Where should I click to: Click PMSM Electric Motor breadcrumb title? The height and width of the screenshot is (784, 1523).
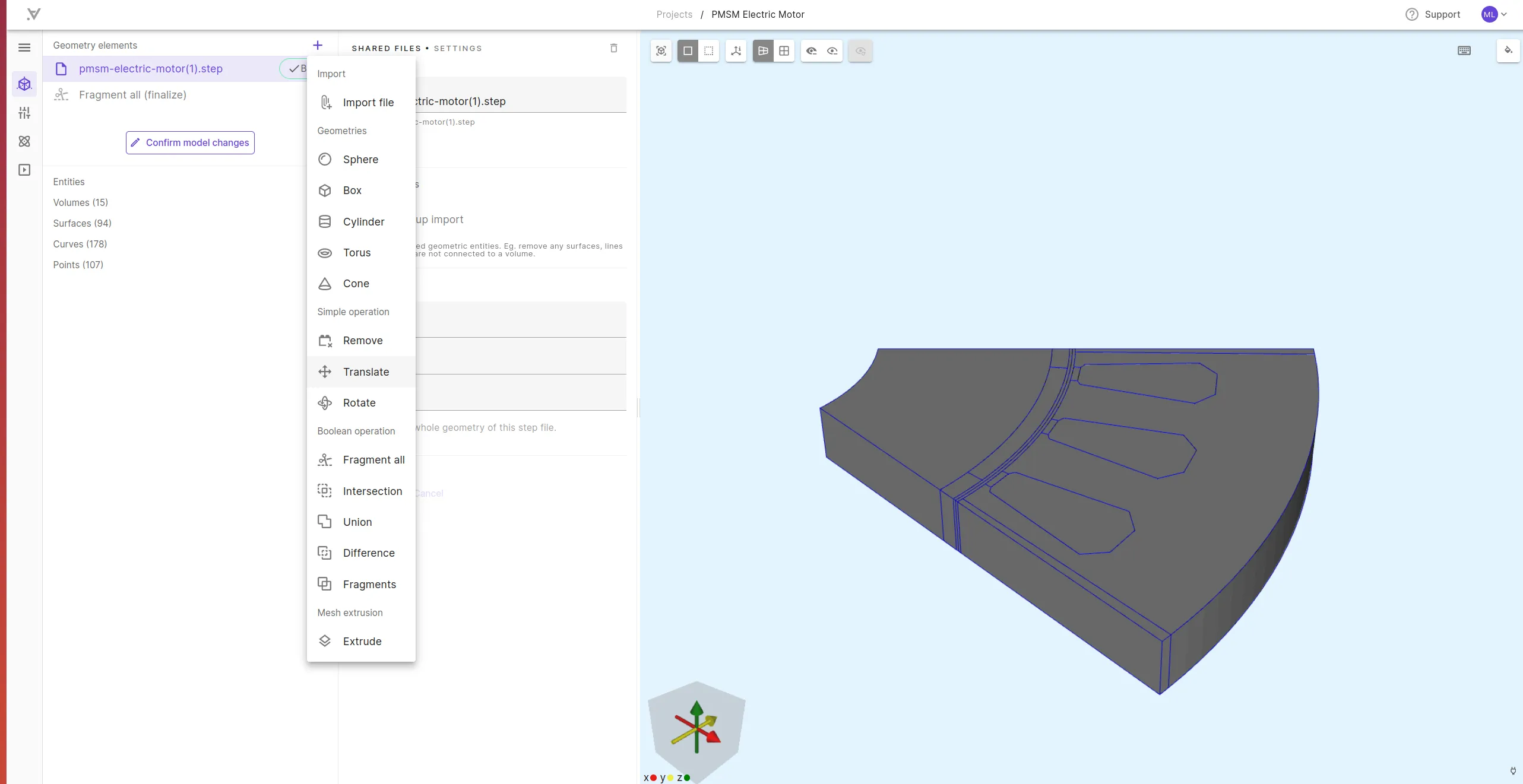click(758, 14)
